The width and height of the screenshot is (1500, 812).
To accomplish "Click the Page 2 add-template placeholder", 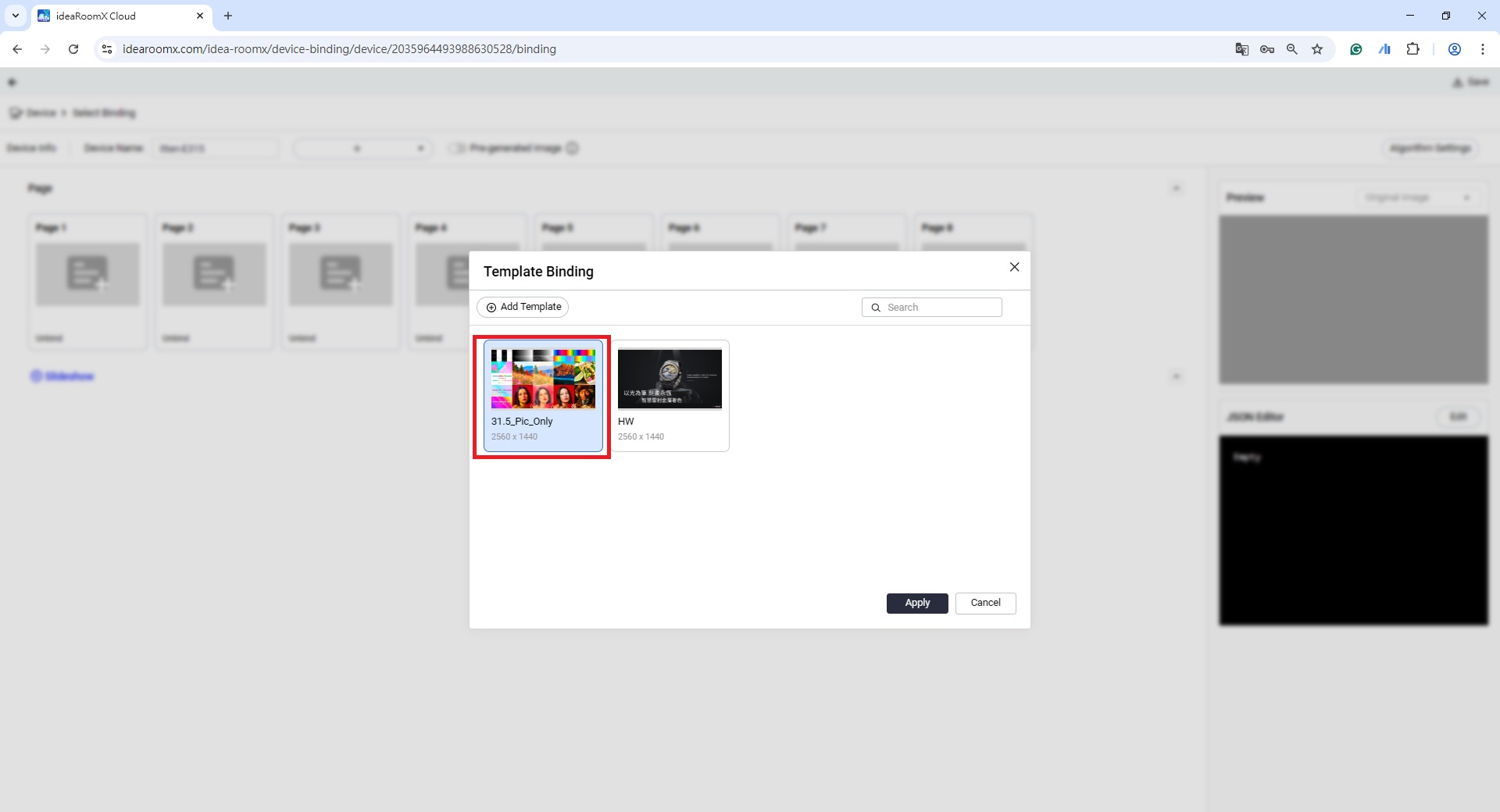I will coord(214,274).
